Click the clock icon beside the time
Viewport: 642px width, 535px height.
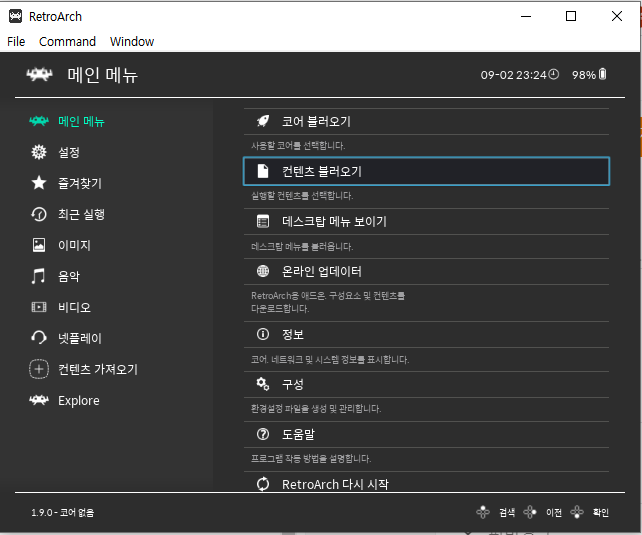point(554,74)
